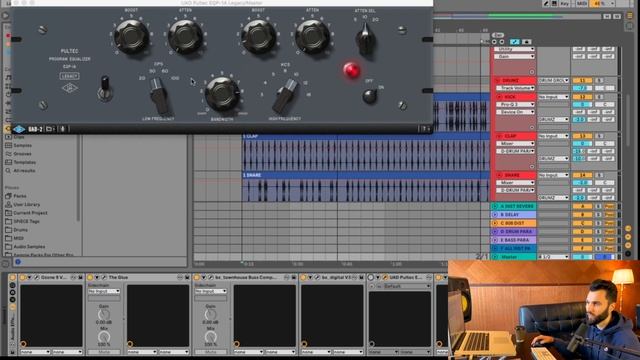Open the Grooves browser category
The image size is (640, 360).
coord(22,154)
